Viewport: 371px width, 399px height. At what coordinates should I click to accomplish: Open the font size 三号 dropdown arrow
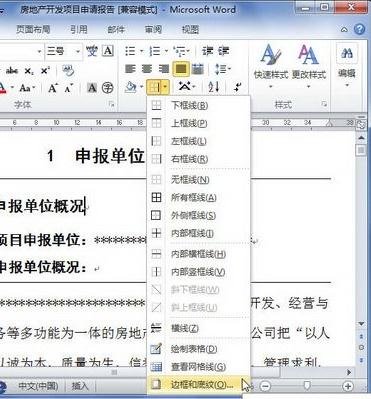[78, 52]
